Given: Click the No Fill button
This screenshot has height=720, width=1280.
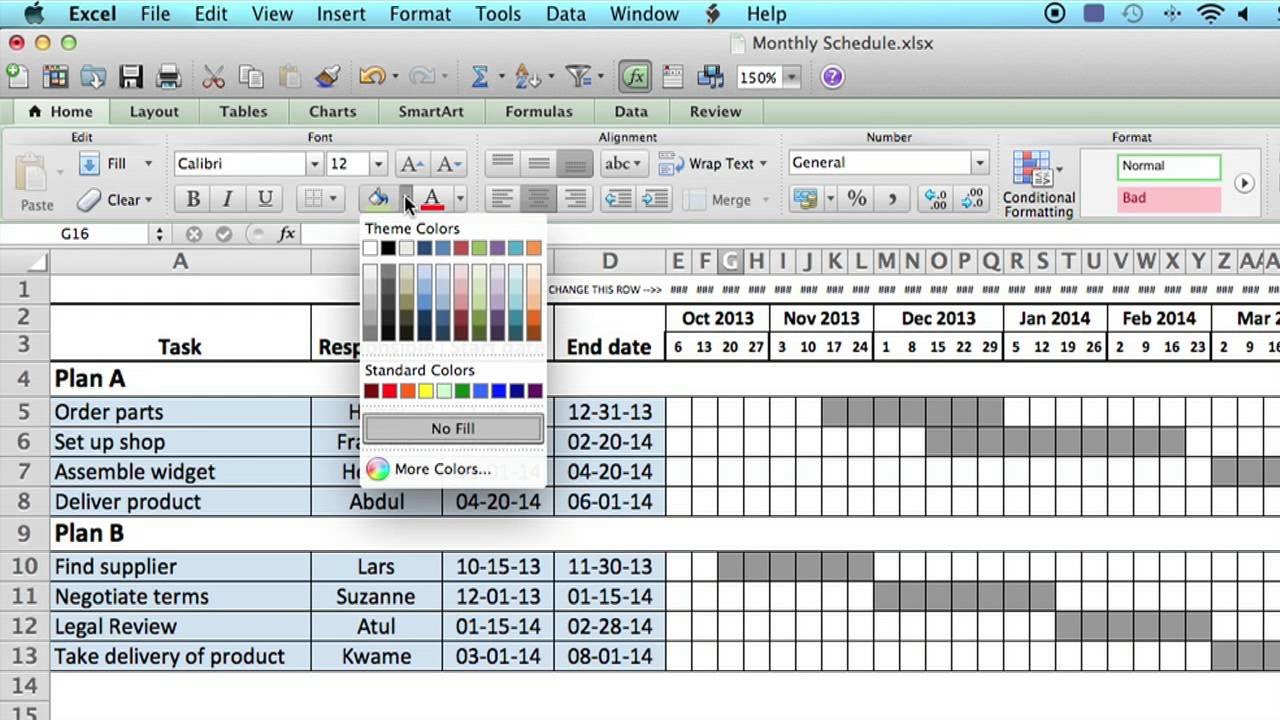Looking at the screenshot, I should (452, 428).
